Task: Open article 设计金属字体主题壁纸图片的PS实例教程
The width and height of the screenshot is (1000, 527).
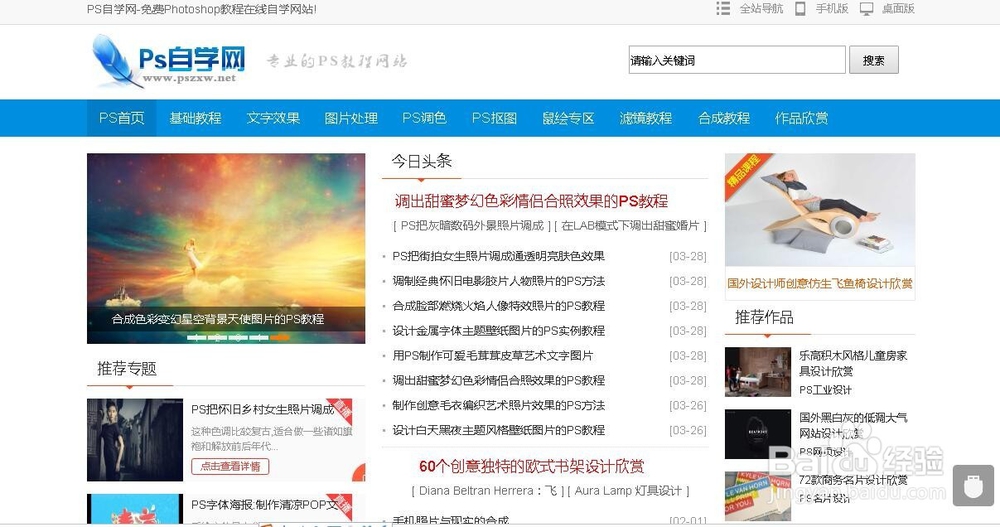Action: click(x=498, y=330)
